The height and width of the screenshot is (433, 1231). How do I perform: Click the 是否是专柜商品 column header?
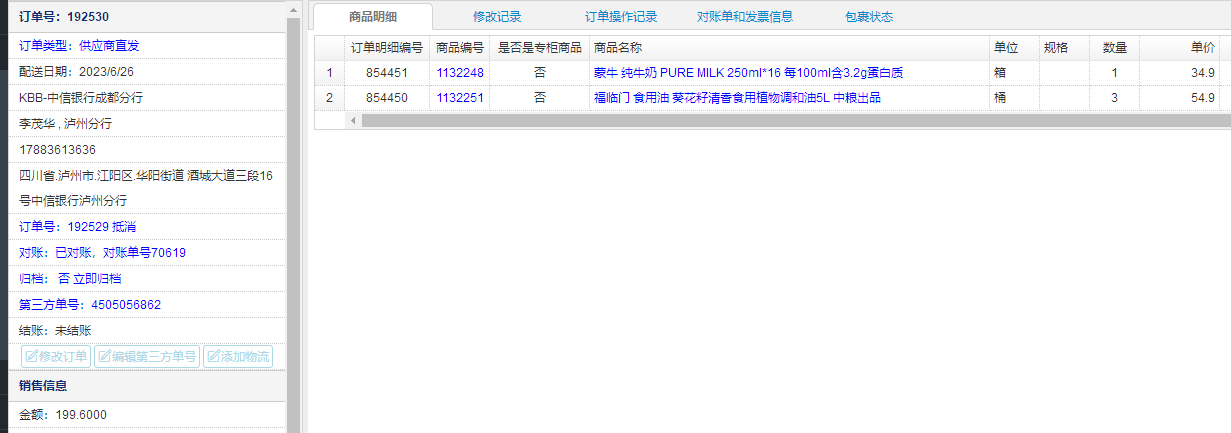click(x=540, y=48)
